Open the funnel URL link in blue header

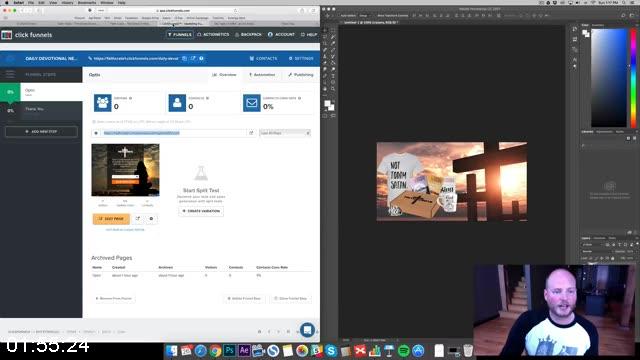coord(136,58)
